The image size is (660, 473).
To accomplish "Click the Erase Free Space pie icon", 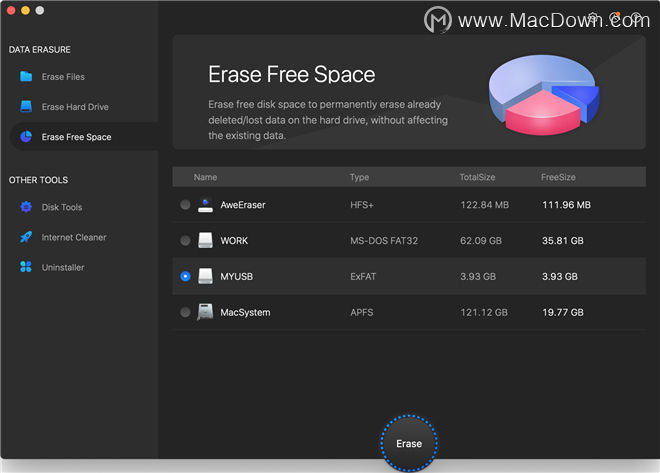I will pos(26,137).
